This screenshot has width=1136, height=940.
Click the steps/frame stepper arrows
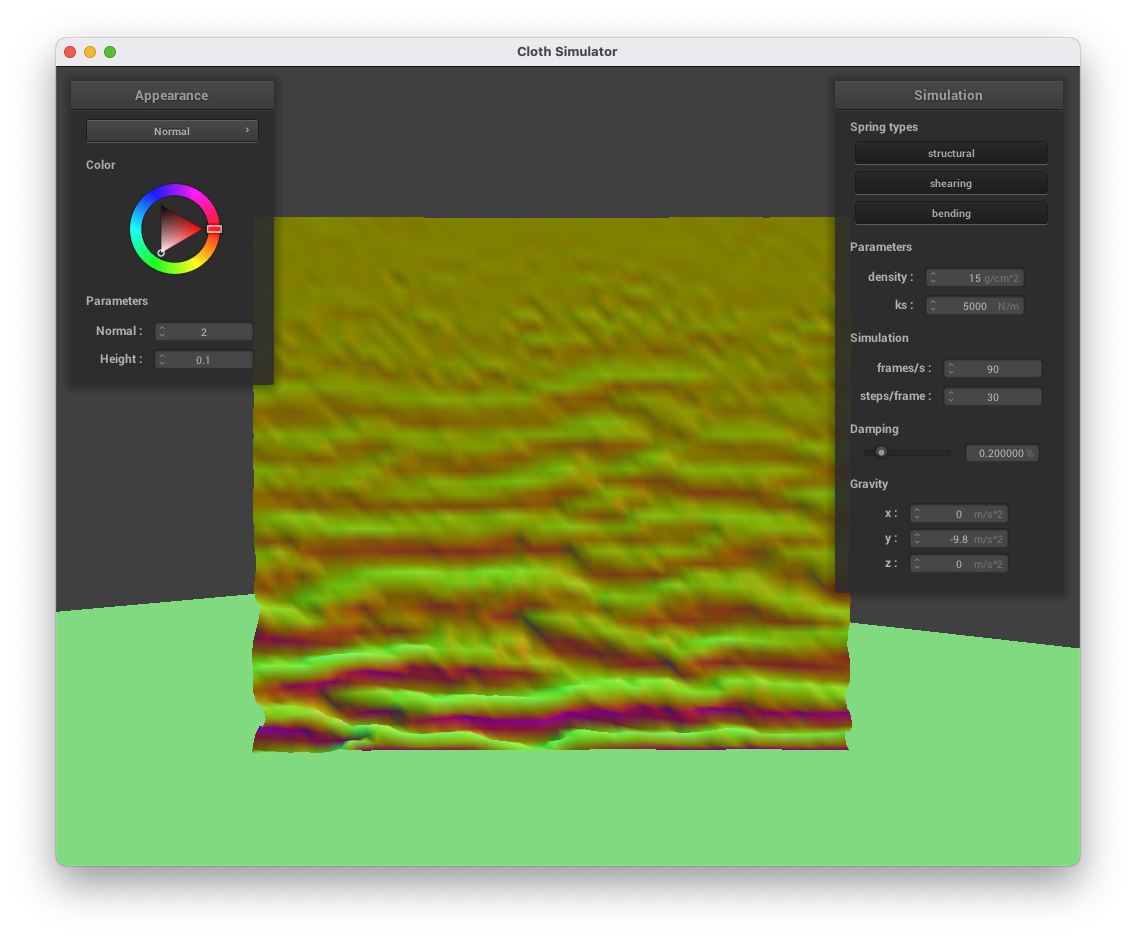point(951,397)
